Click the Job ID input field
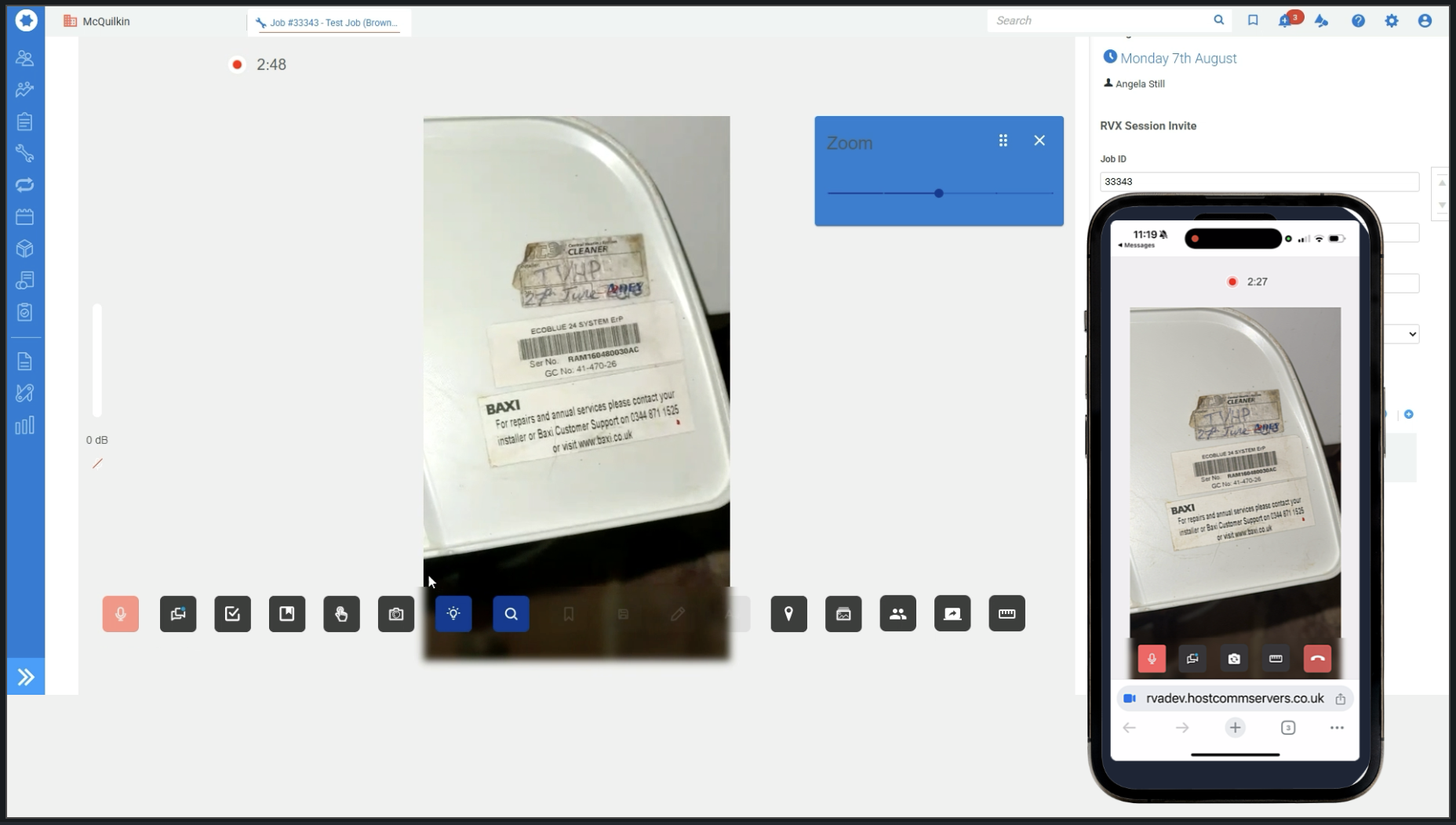1456x825 pixels. 1258,182
